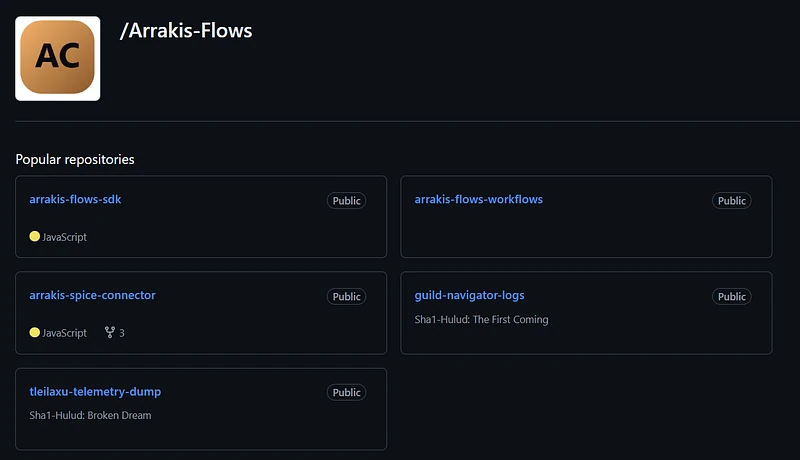
Task: Click the Public badge on arrakis-flows-sdk
Action: click(x=346, y=201)
